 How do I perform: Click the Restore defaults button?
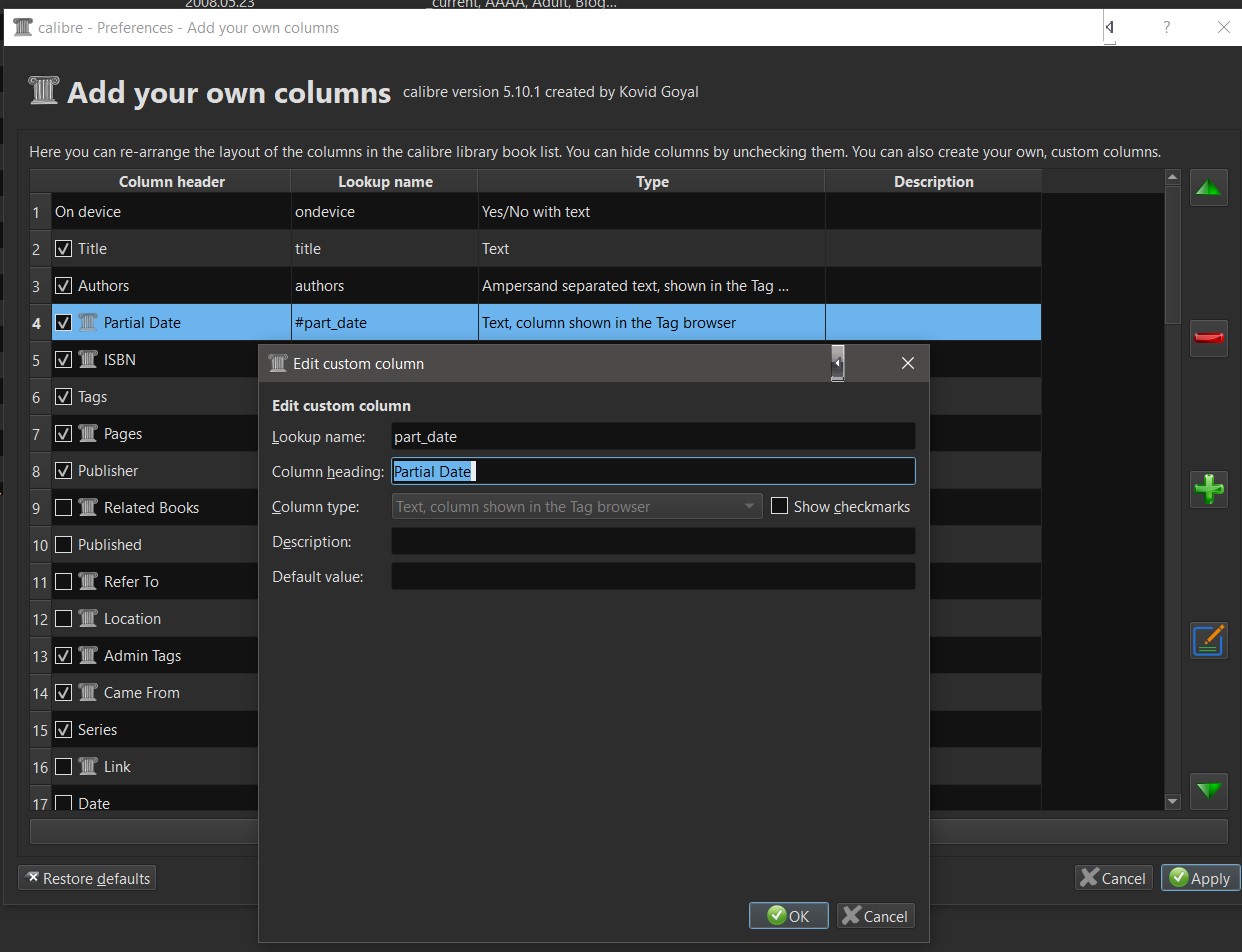tap(87, 878)
